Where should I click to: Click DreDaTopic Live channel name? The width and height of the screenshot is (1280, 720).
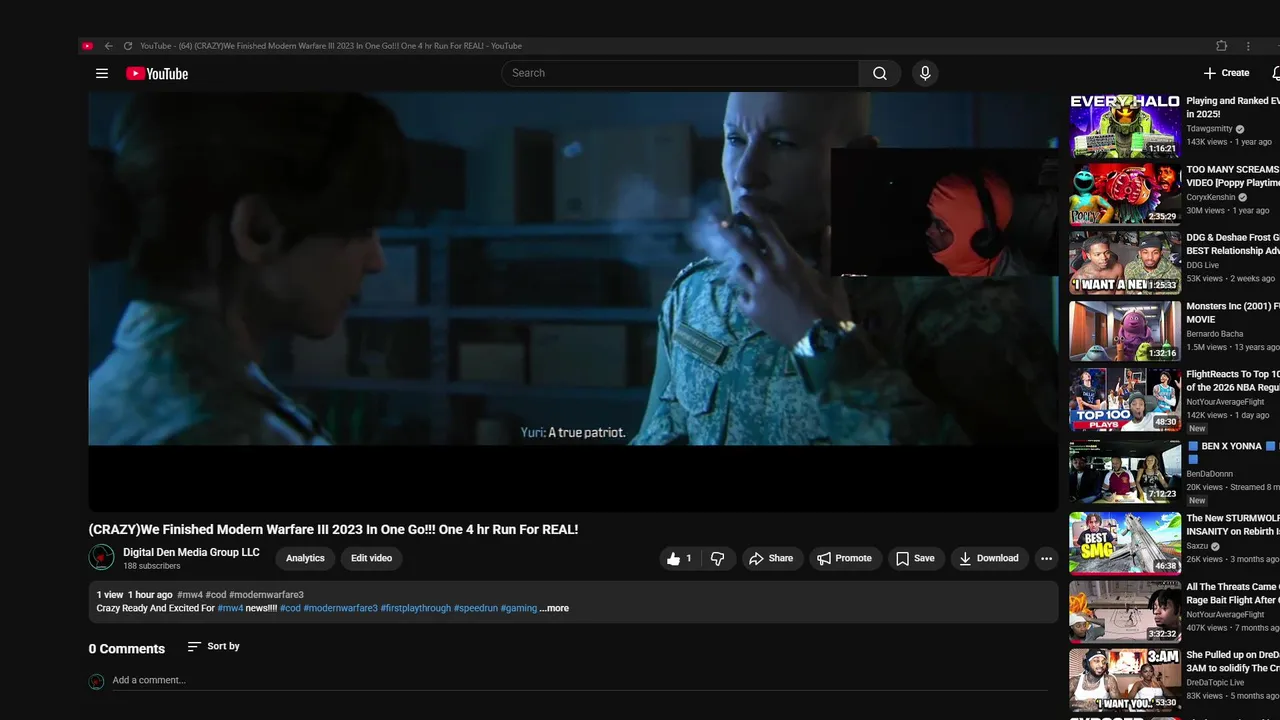tap(1217, 683)
